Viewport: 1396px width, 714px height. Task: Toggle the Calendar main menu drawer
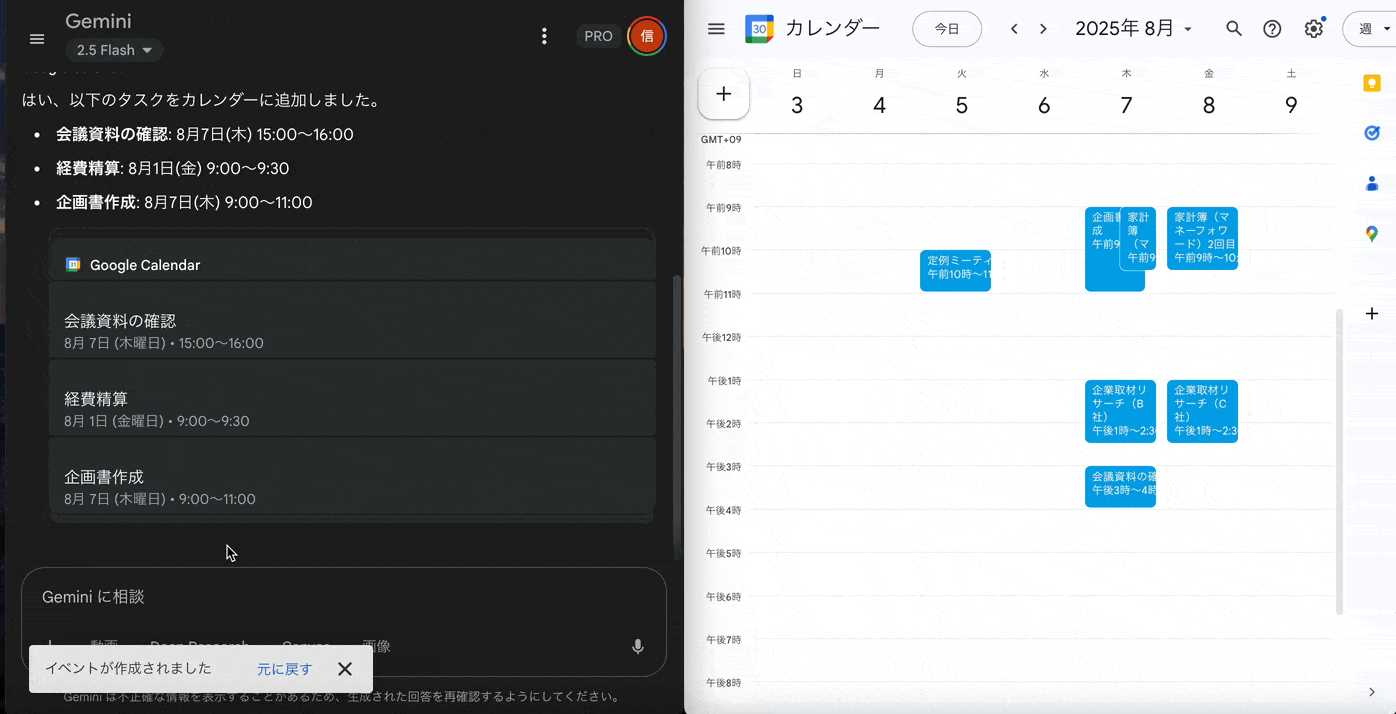[716, 29]
